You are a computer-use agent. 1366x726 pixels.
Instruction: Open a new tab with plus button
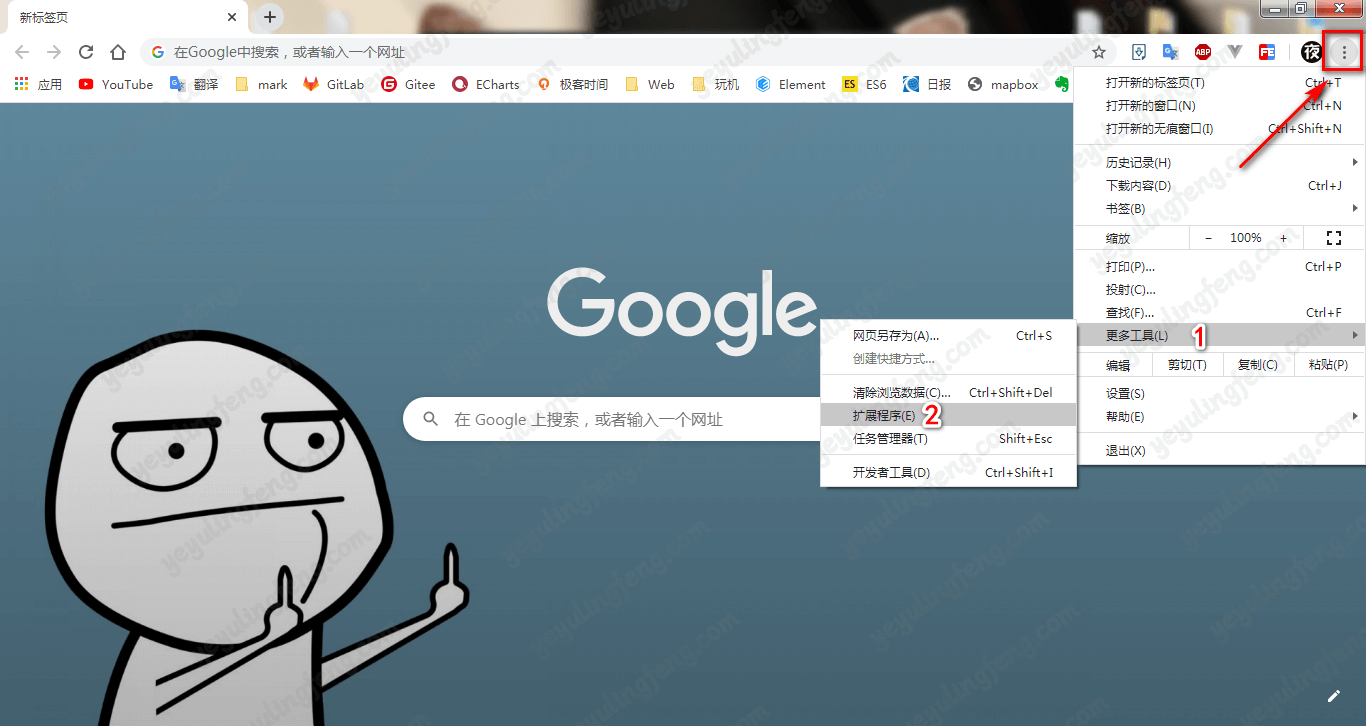point(270,17)
